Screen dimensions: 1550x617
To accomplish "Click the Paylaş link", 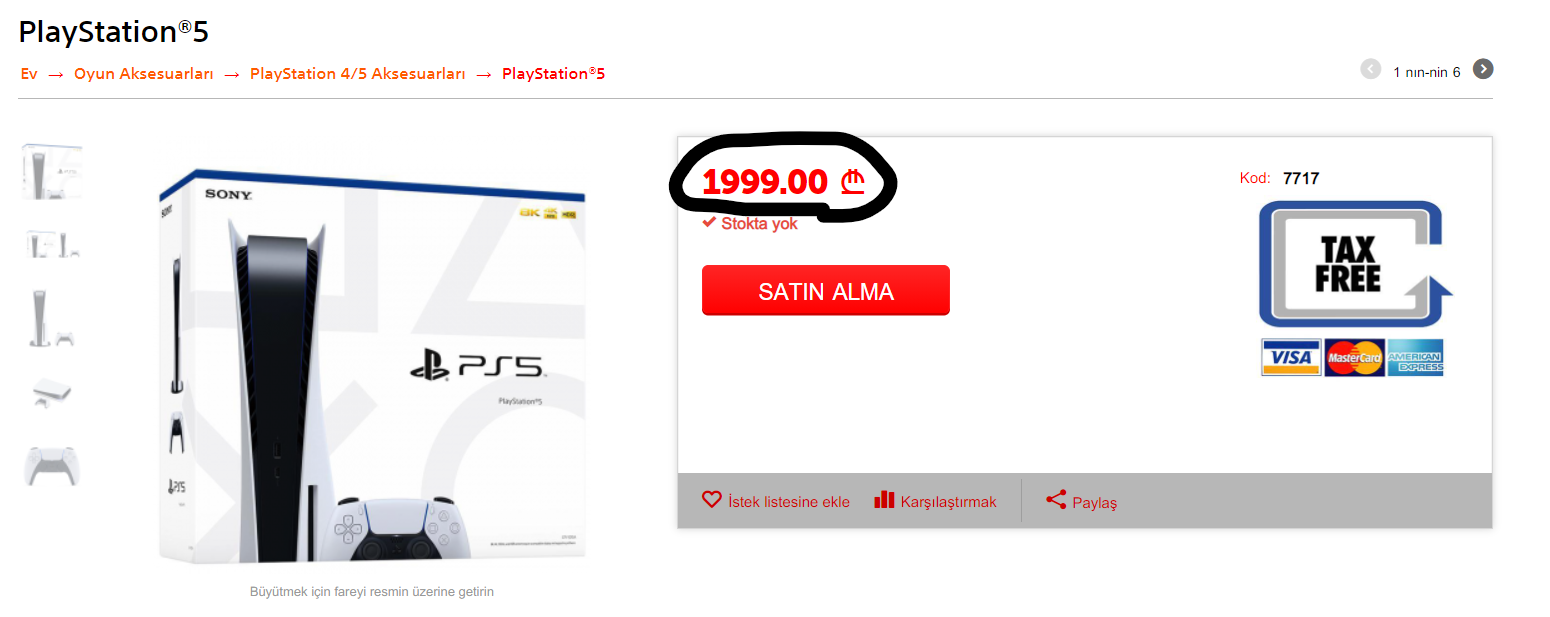I will [x=1094, y=503].
